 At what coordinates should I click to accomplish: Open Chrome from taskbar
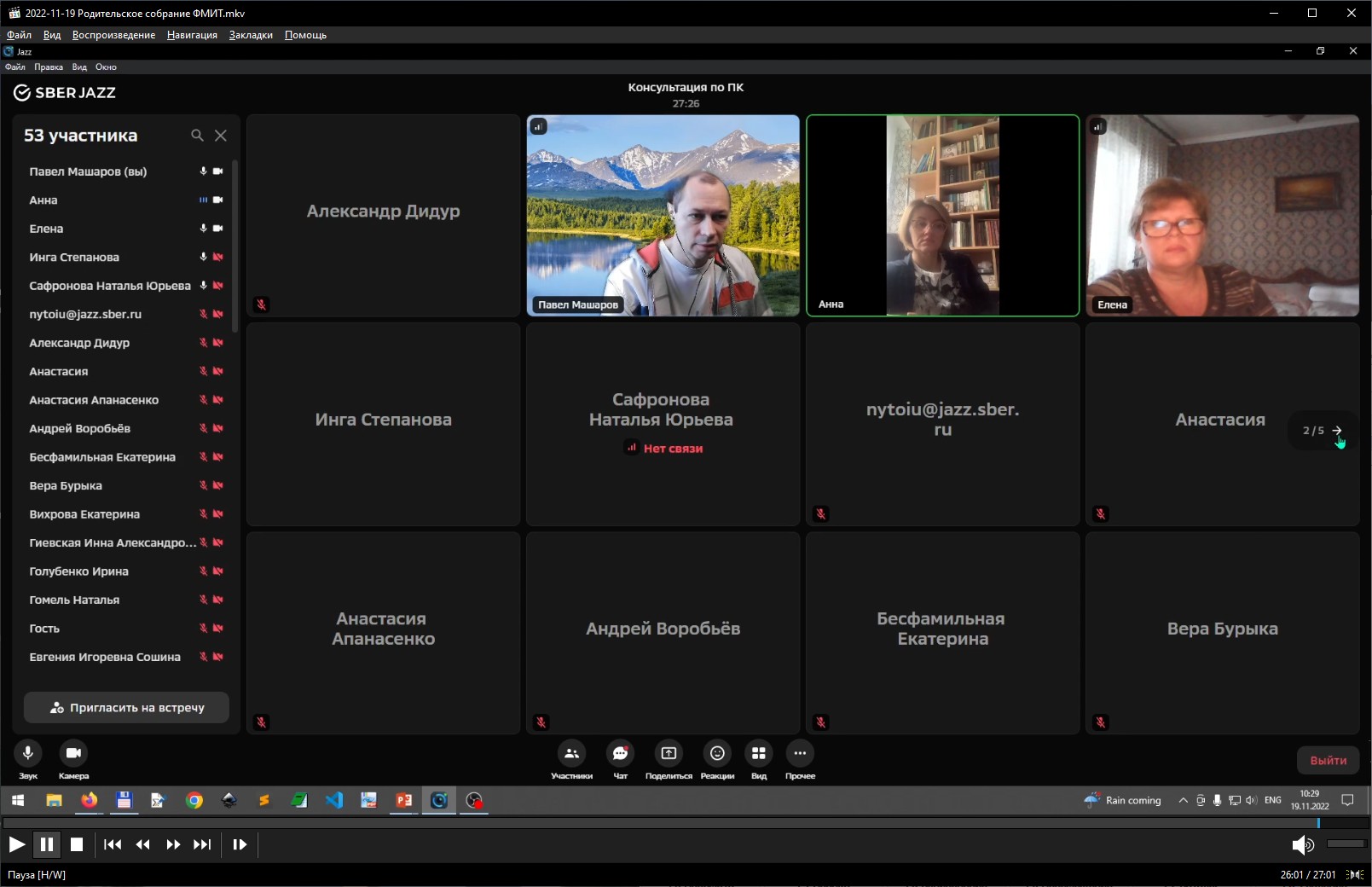coord(194,800)
